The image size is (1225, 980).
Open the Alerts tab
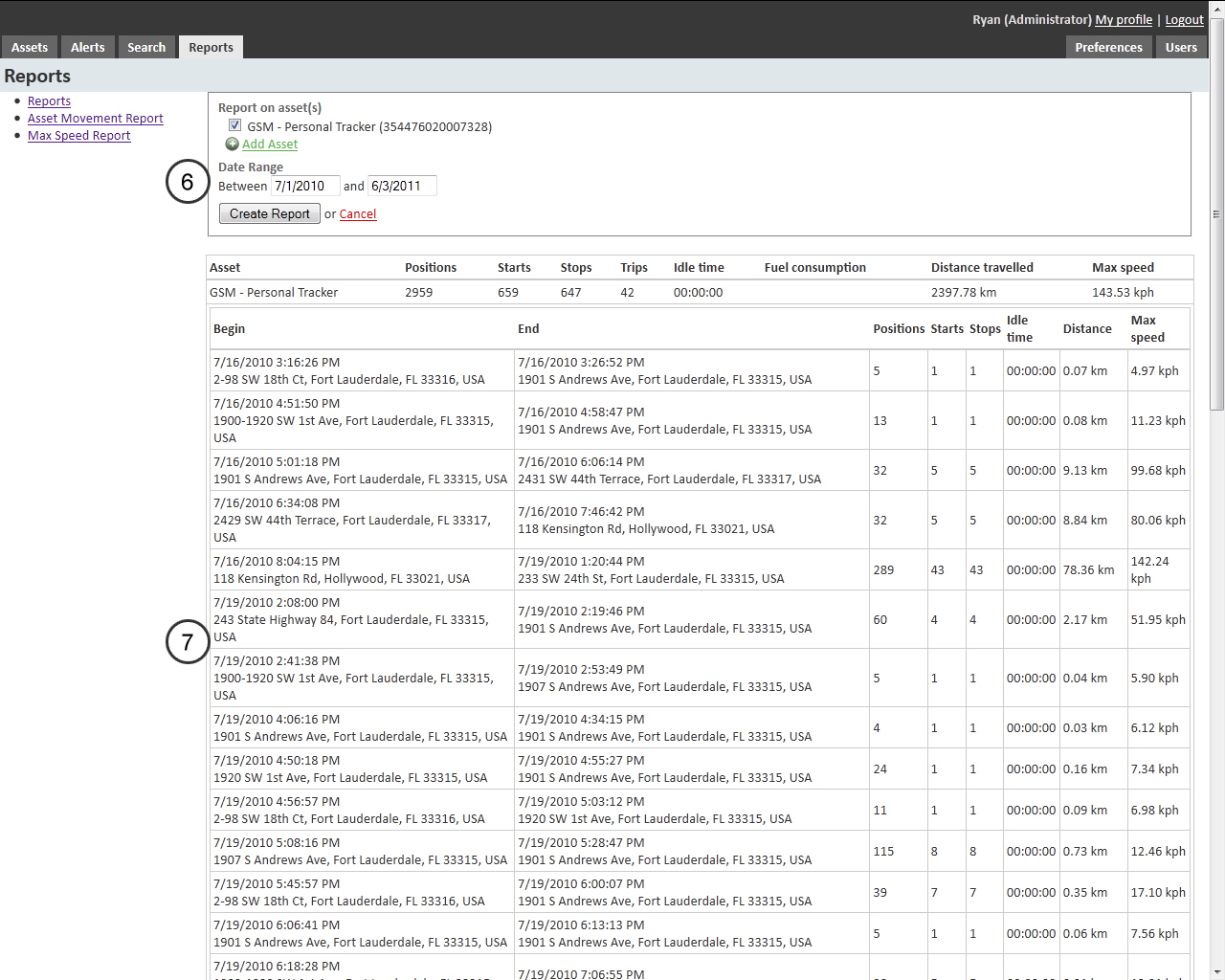click(87, 46)
